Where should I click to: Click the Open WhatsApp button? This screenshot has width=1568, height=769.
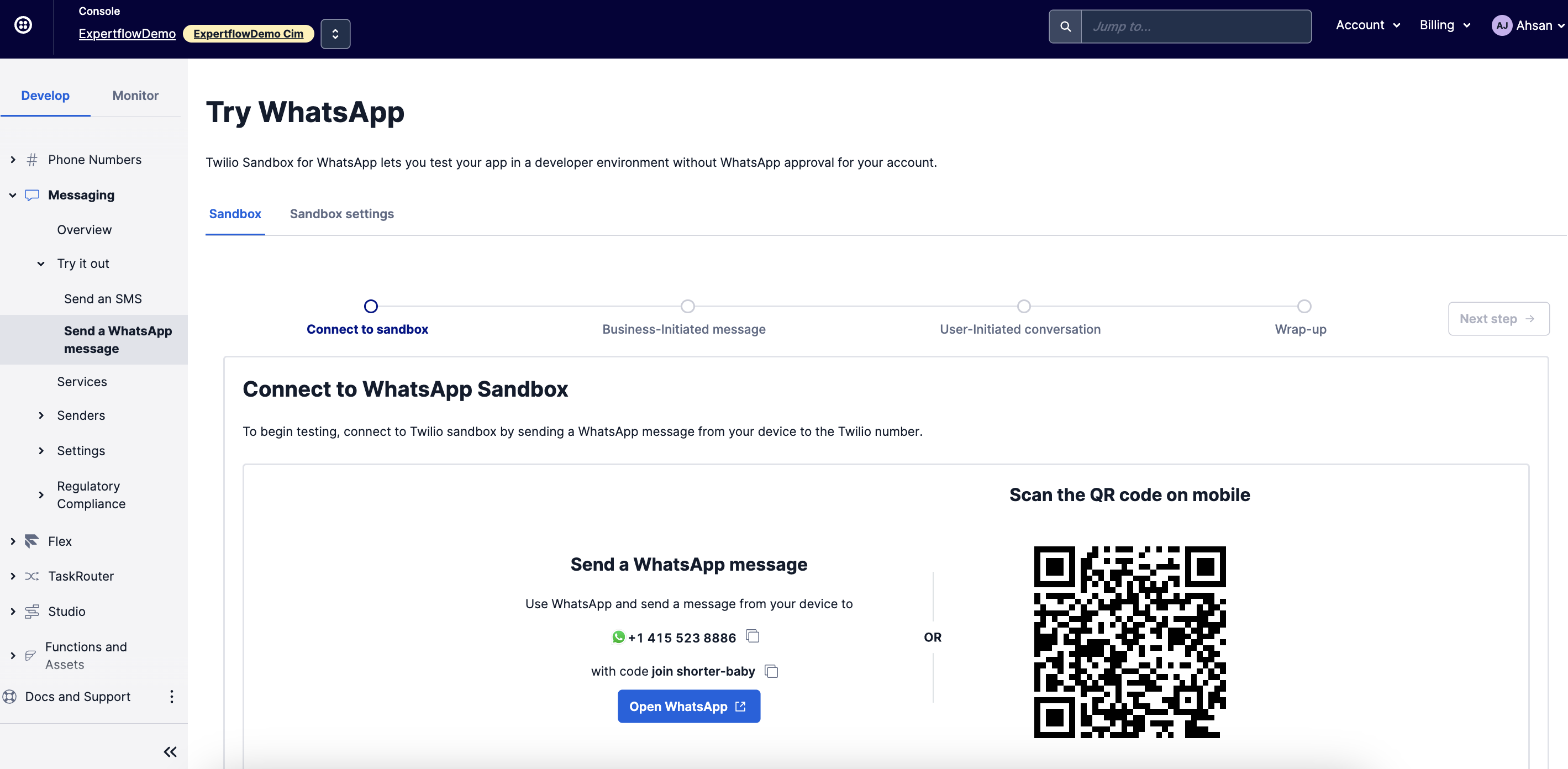pyautogui.click(x=688, y=706)
